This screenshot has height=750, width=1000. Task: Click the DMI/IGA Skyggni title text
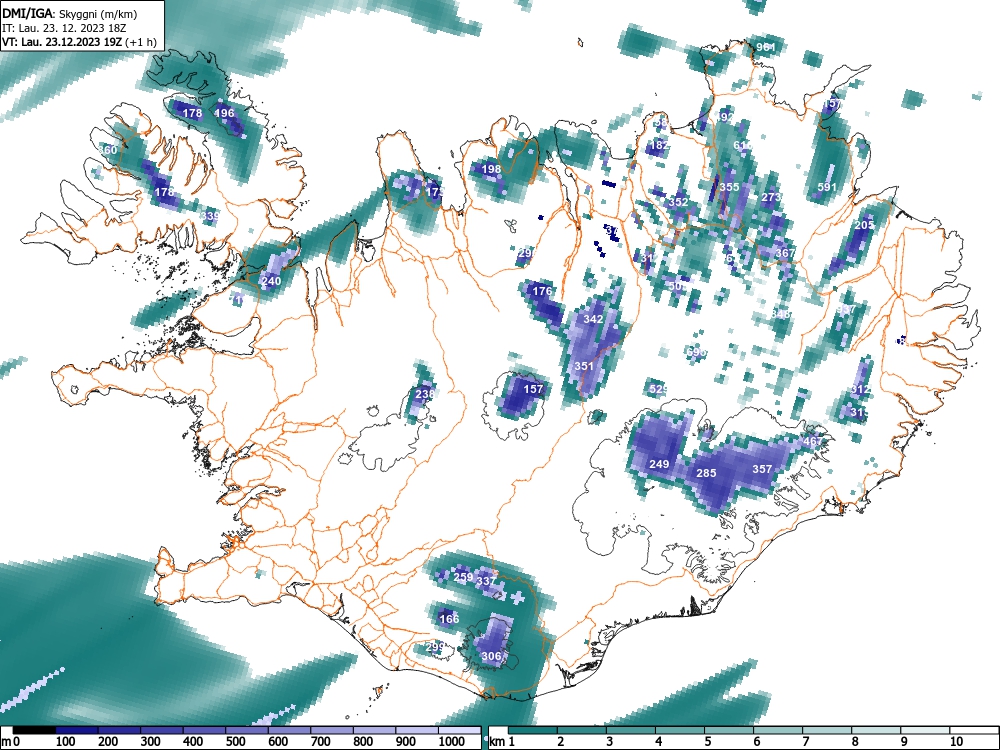(70, 14)
